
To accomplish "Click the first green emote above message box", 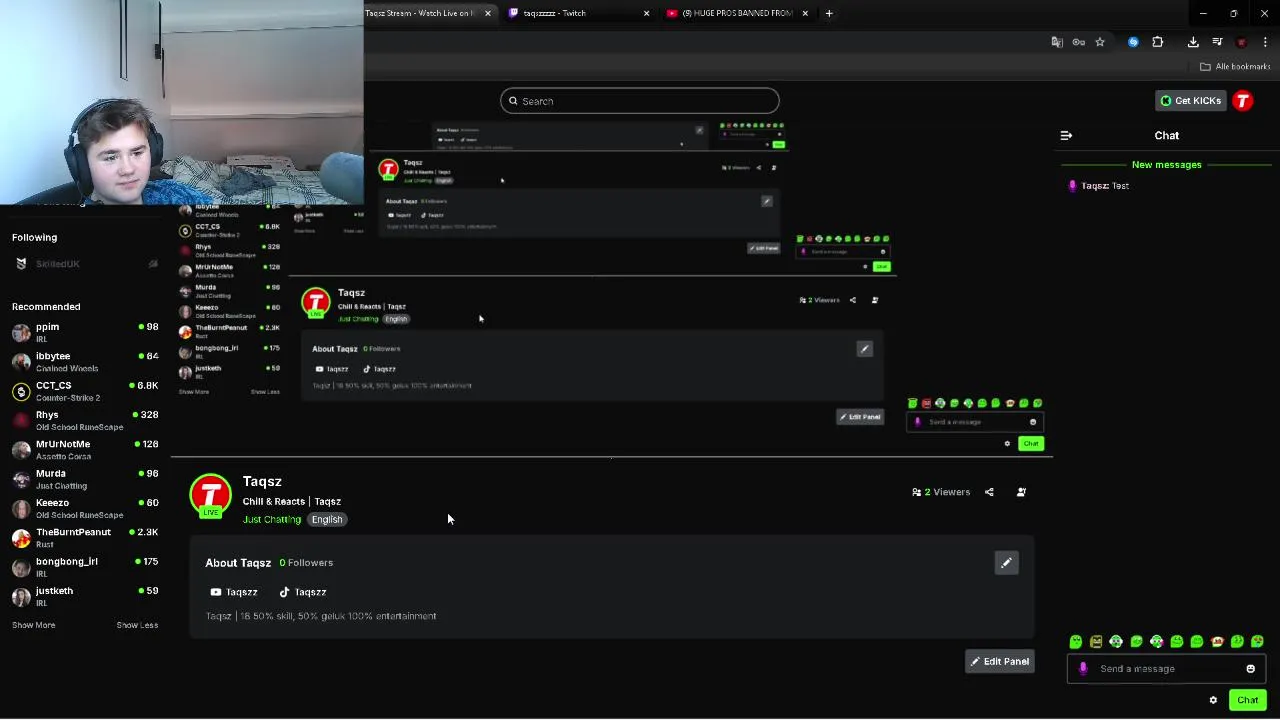I will [1076, 642].
